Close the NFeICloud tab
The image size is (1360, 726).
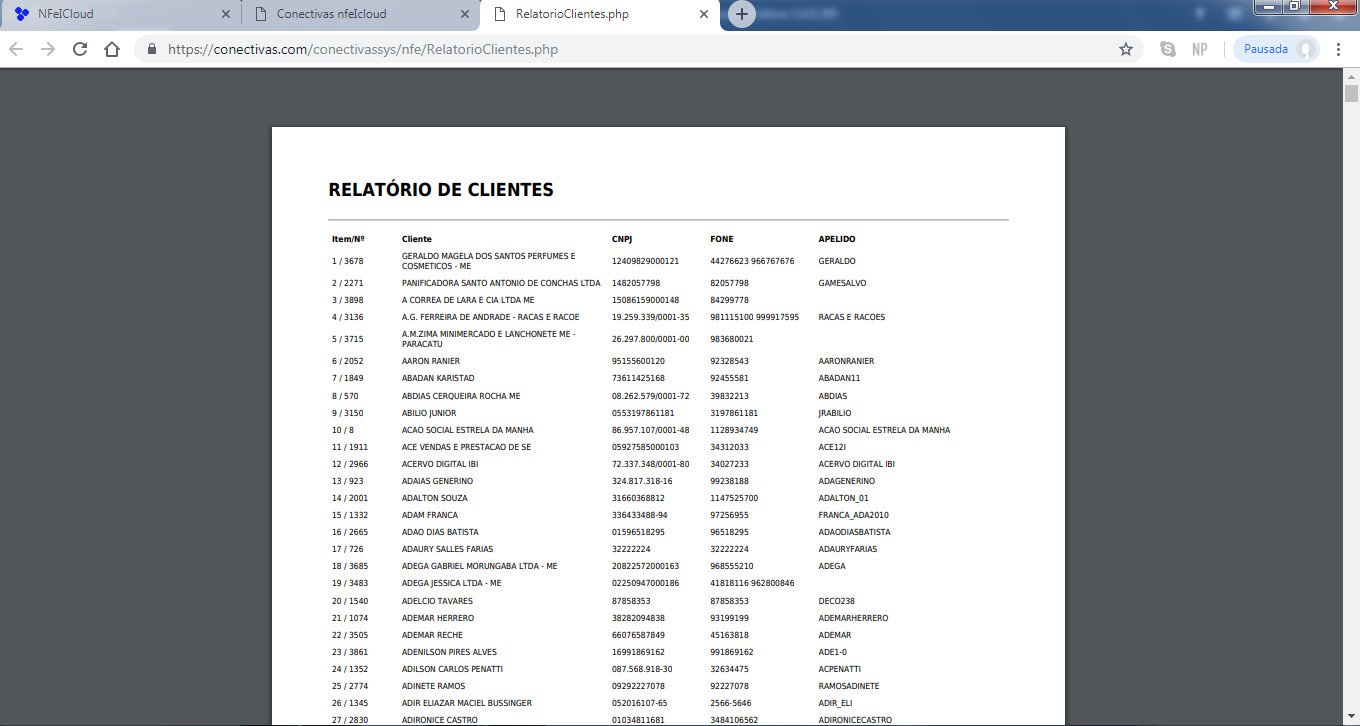pos(225,14)
